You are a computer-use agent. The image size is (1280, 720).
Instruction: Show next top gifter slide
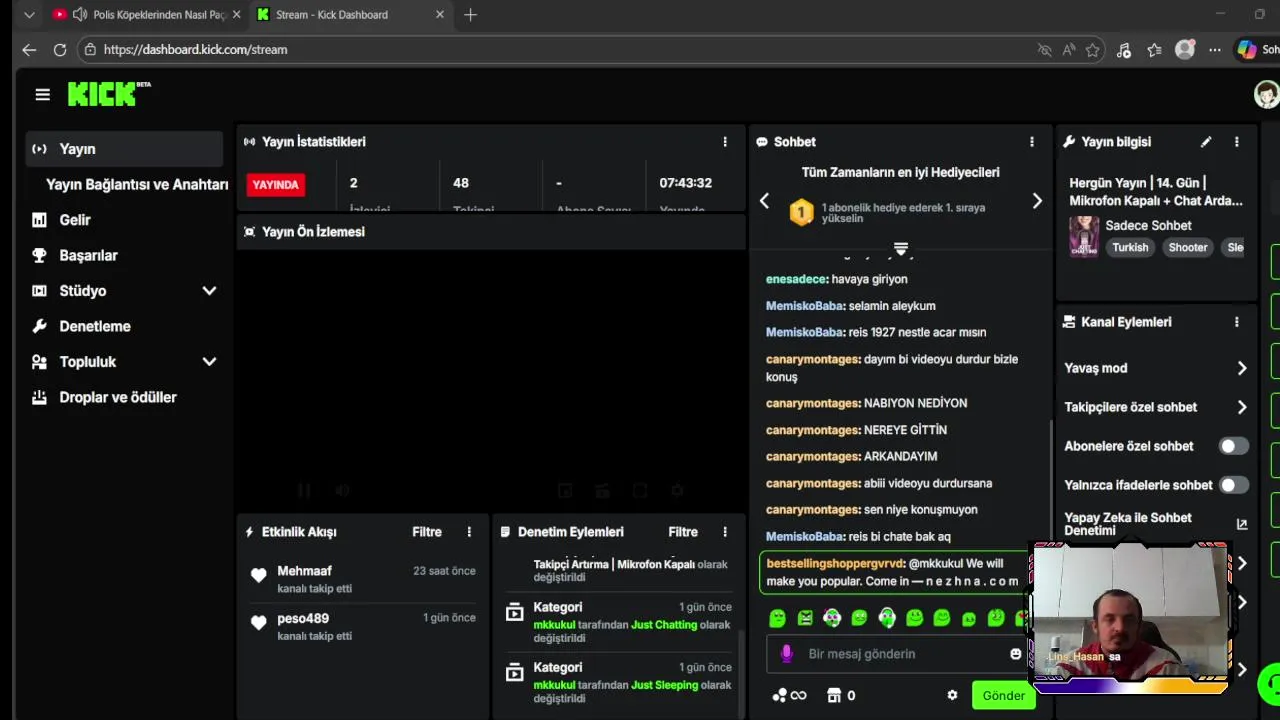pos(1037,201)
